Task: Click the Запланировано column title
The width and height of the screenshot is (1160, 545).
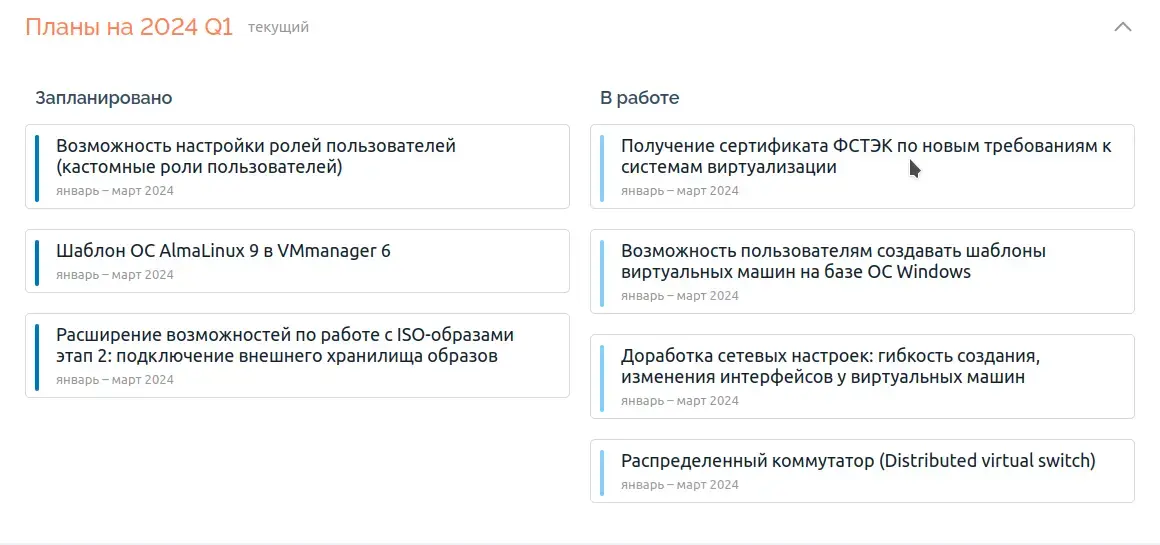Action: click(104, 98)
